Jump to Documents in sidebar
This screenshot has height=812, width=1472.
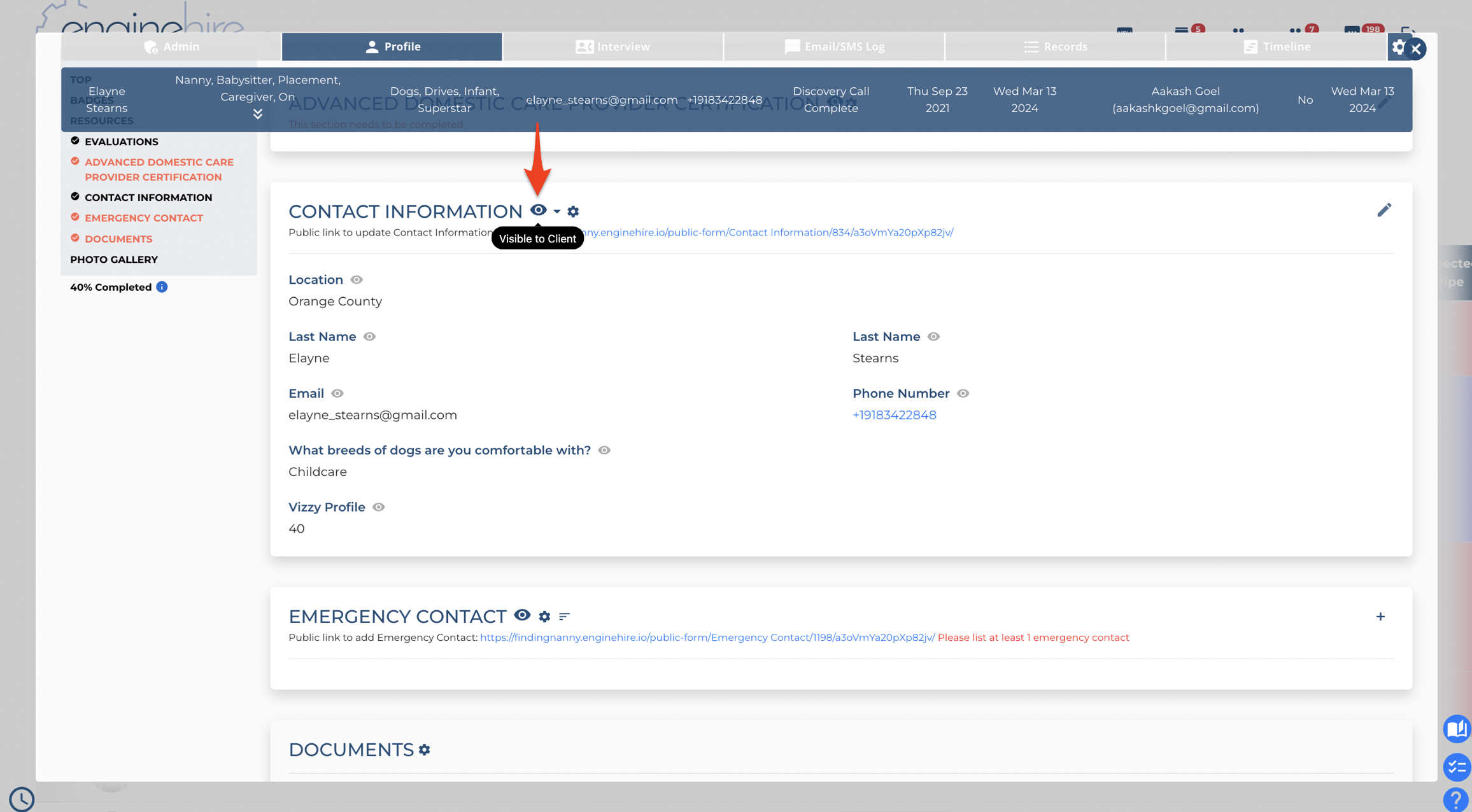(x=118, y=239)
